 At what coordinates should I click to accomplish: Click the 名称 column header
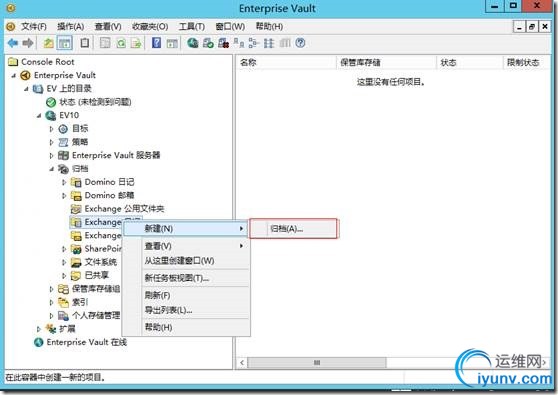[x=286, y=63]
